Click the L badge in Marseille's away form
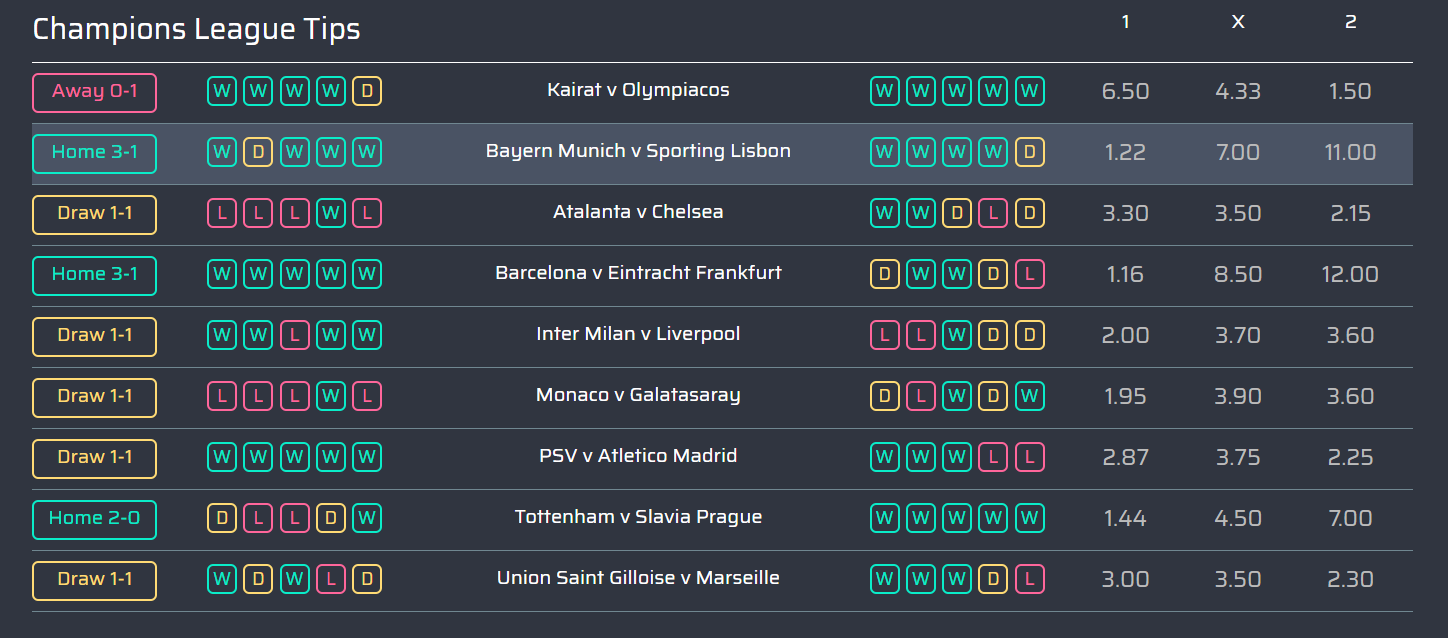 (1030, 580)
